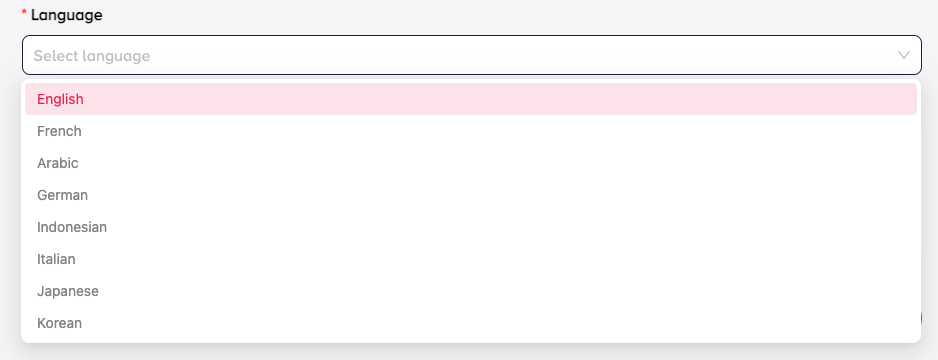This screenshot has width=938, height=360.
Task: Choose English from the language list
Action: click(x=471, y=99)
